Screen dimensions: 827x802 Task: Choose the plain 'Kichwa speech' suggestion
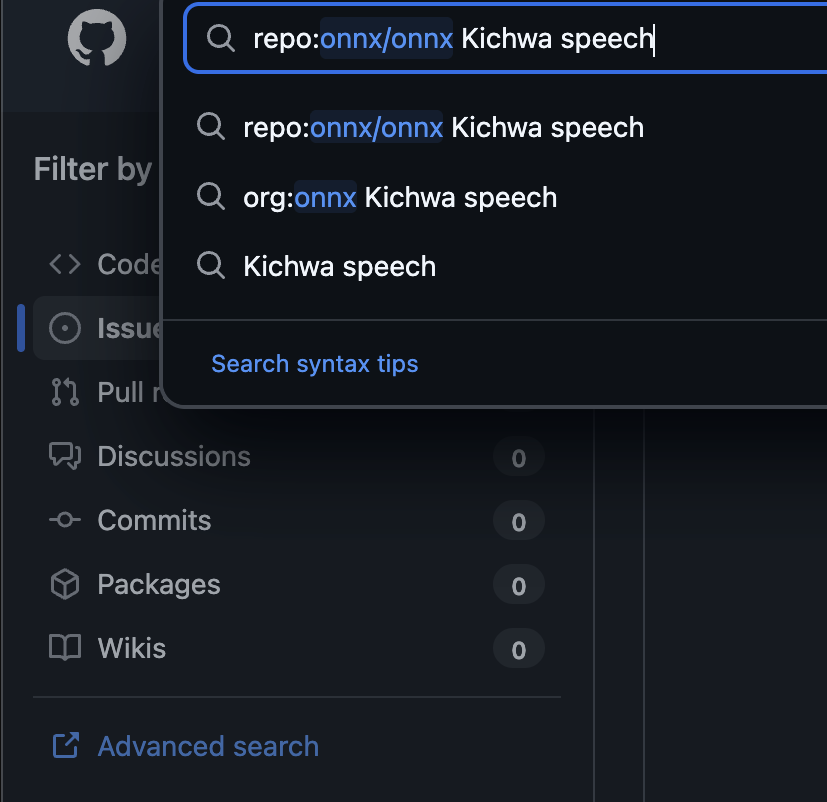tap(339, 266)
